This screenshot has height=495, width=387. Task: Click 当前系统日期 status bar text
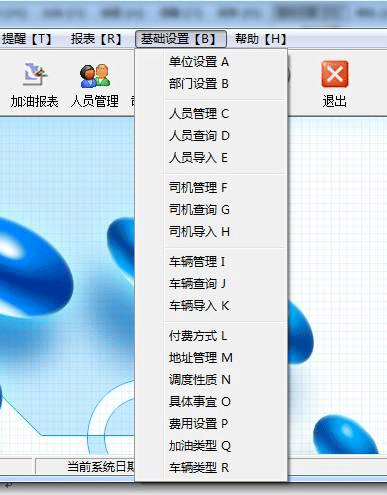[101, 467]
